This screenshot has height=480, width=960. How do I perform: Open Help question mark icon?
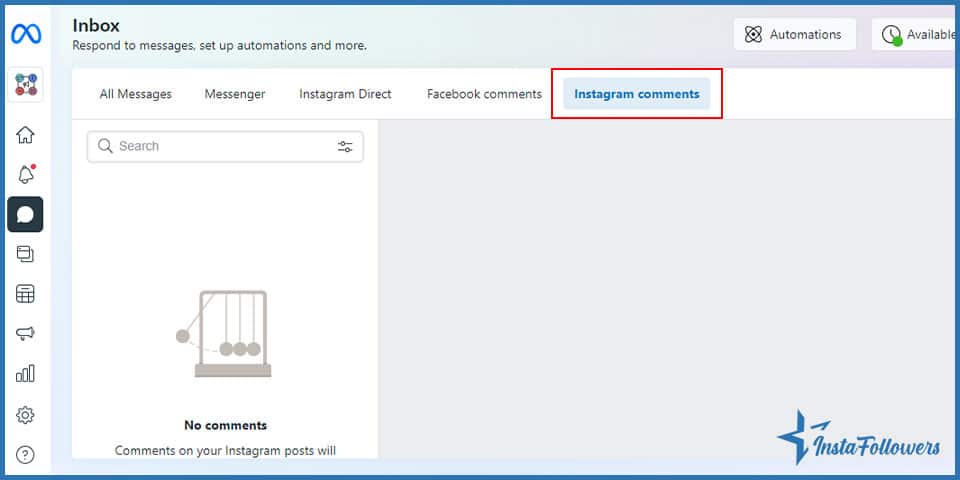click(25, 455)
